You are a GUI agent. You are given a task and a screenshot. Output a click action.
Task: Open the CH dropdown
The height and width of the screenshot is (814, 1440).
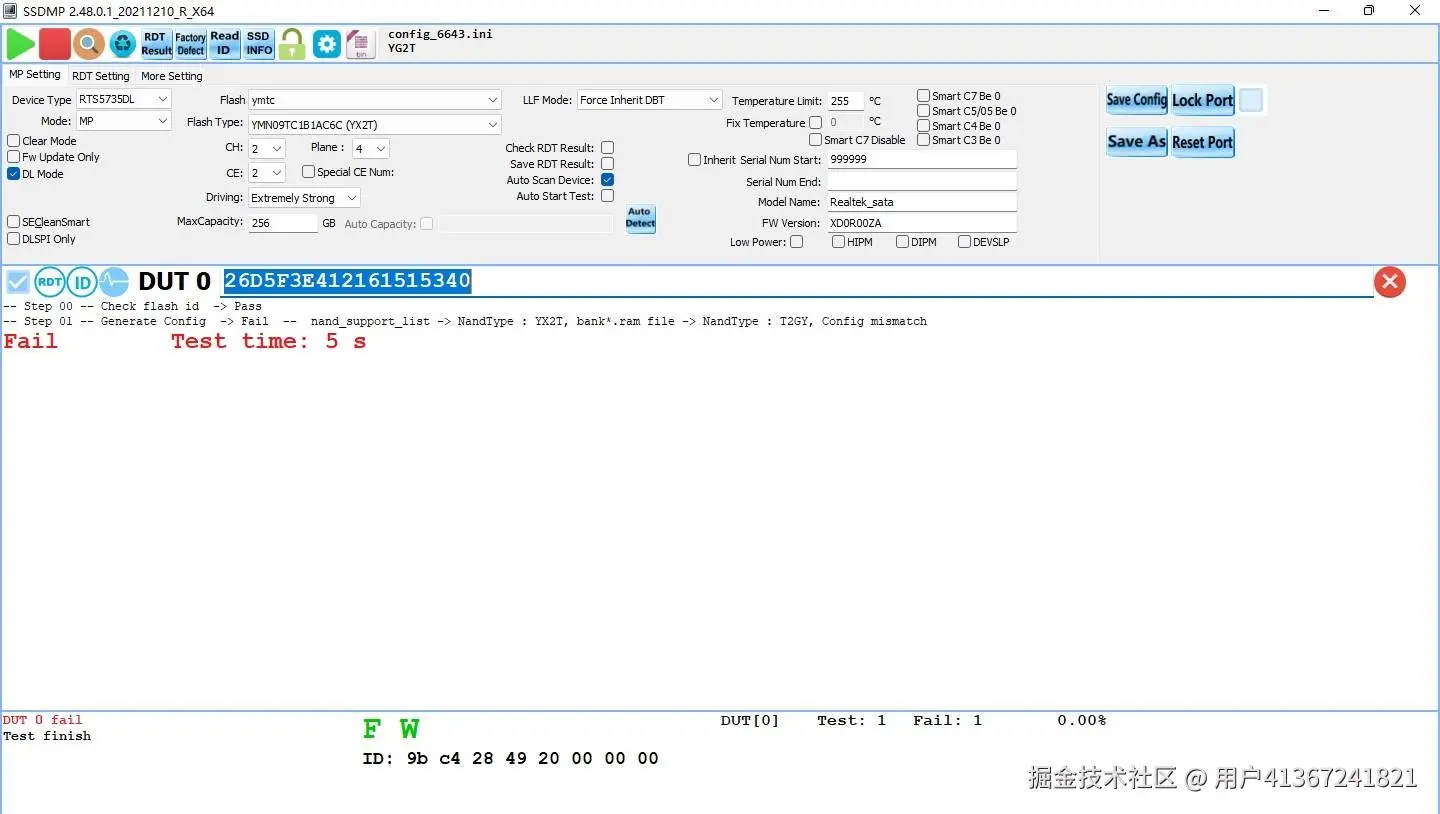click(x=267, y=148)
